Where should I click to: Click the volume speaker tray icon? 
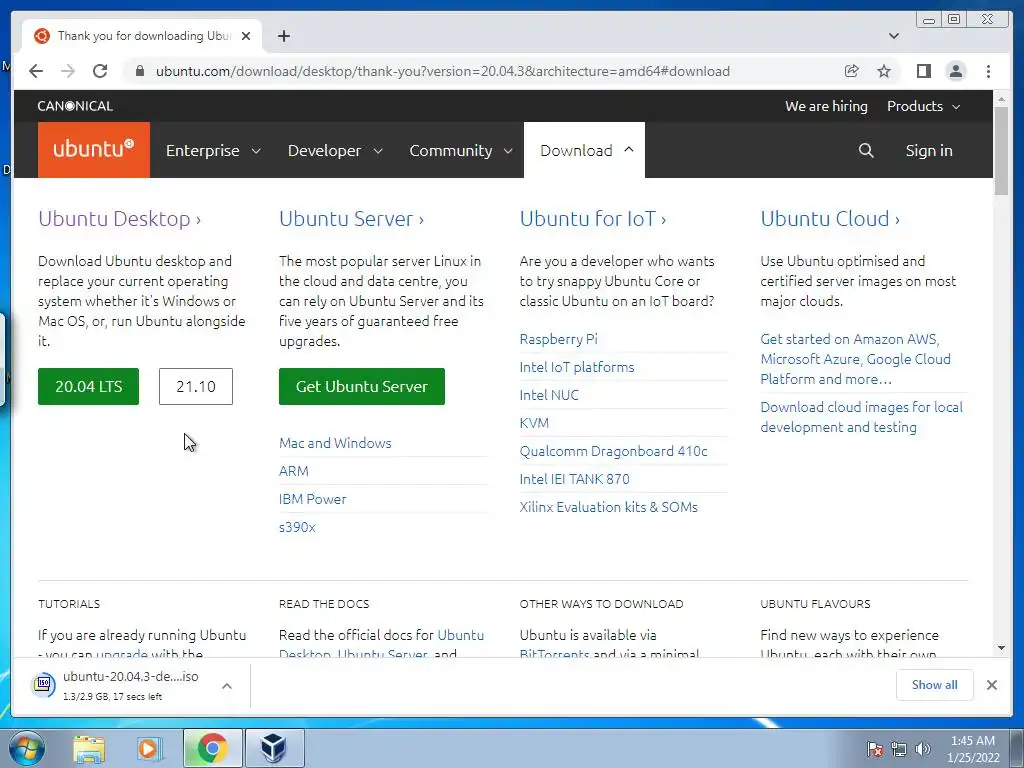coord(923,749)
